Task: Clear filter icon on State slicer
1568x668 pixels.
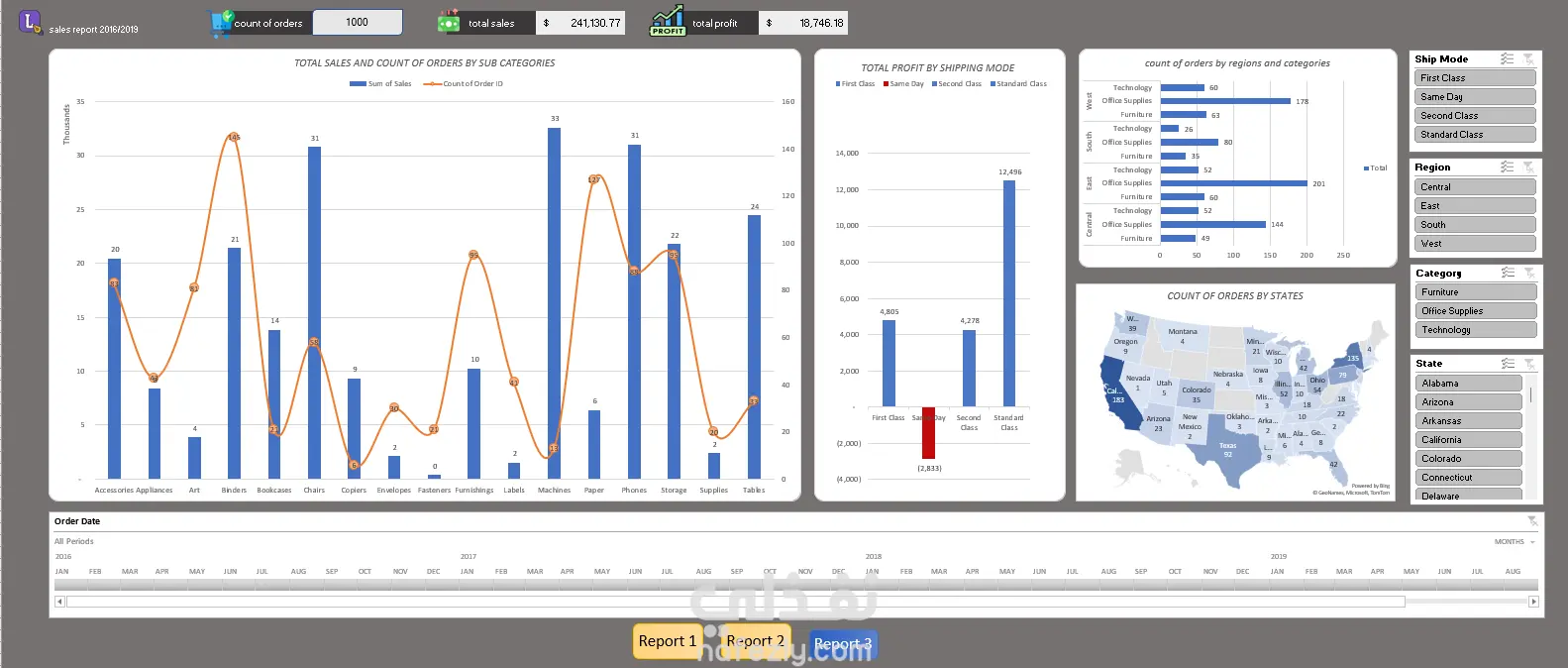Action: tap(1529, 364)
